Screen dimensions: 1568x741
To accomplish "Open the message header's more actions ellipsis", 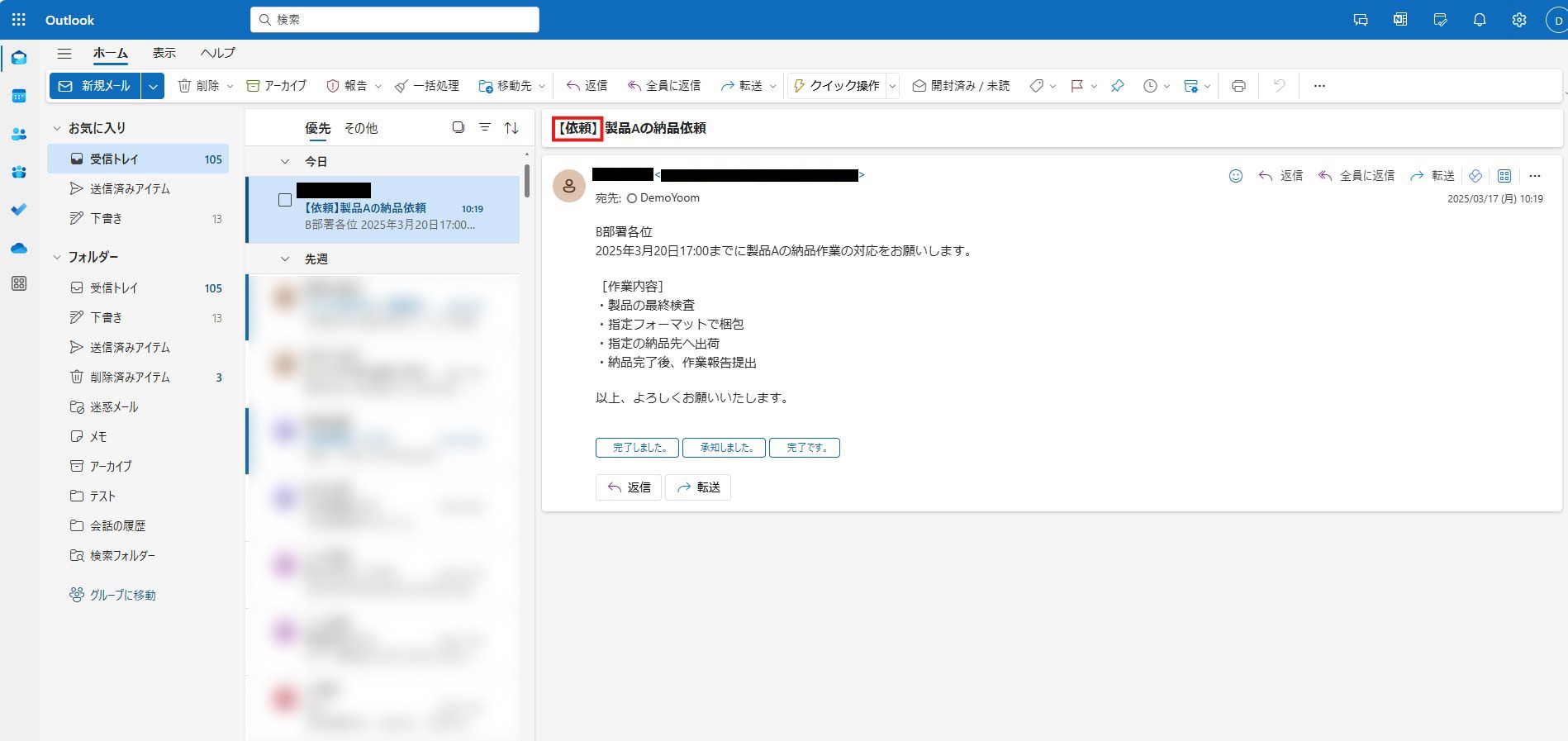I will click(x=1535, y=176).
